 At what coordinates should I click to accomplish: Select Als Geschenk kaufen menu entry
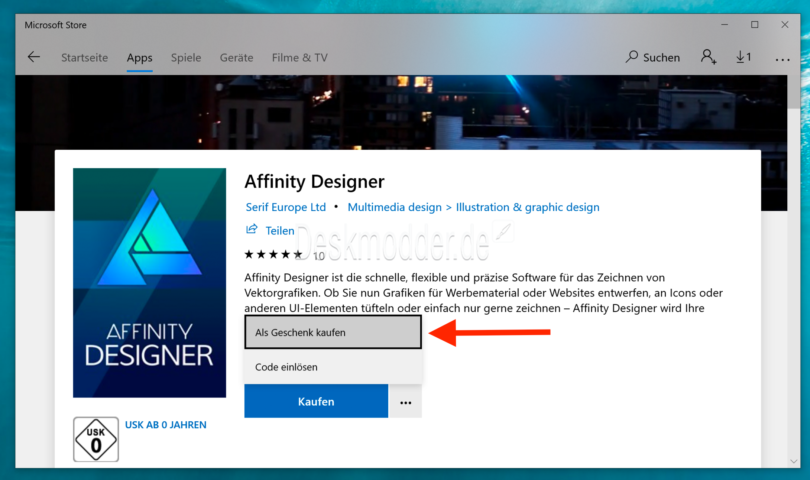click(x=333, y=332)
